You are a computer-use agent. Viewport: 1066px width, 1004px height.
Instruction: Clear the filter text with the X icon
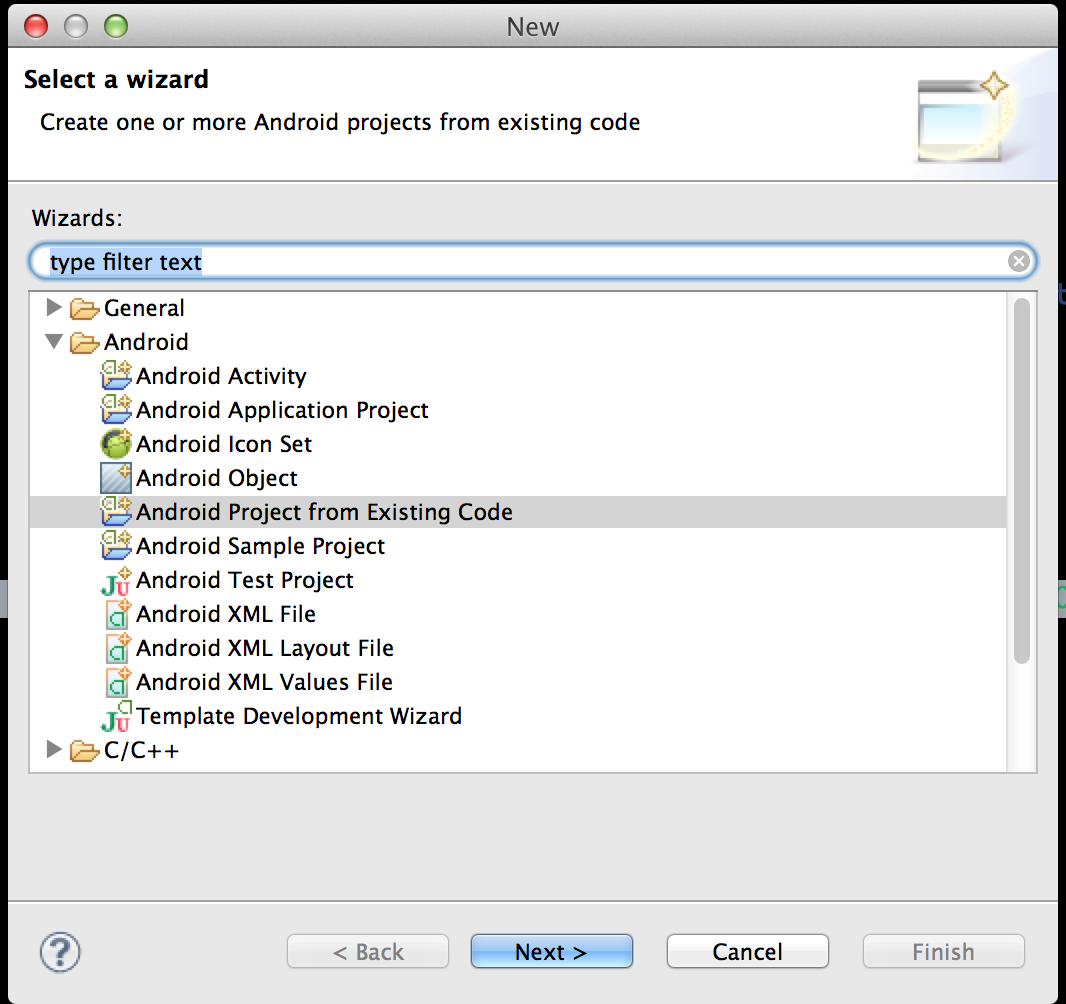[1018, 261]
